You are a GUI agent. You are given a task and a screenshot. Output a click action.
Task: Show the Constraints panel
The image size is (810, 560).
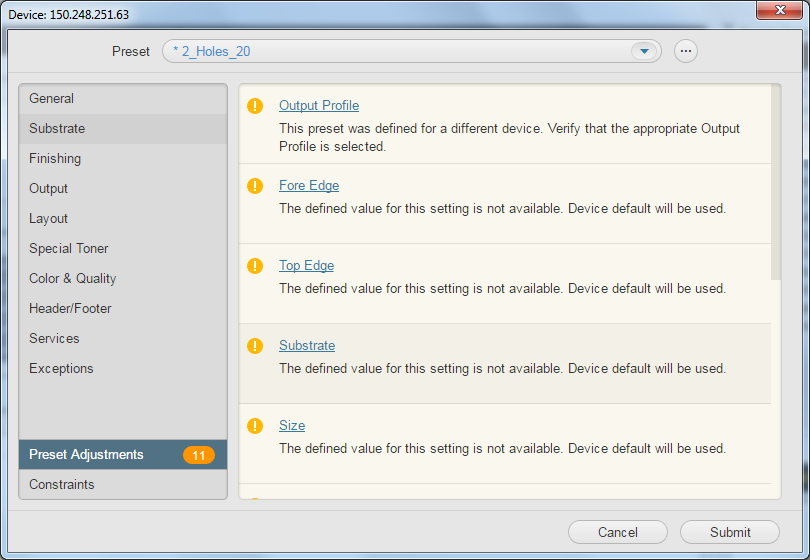[x=62, y=485]
